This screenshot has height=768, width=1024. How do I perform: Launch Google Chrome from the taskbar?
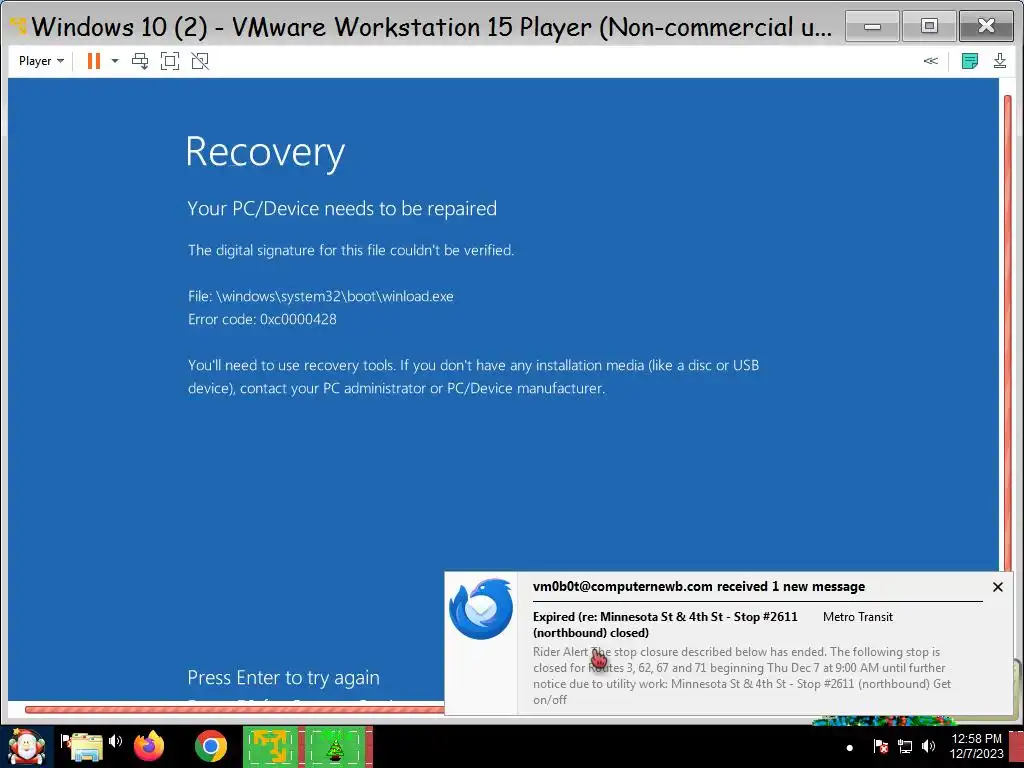coord(210,746)
